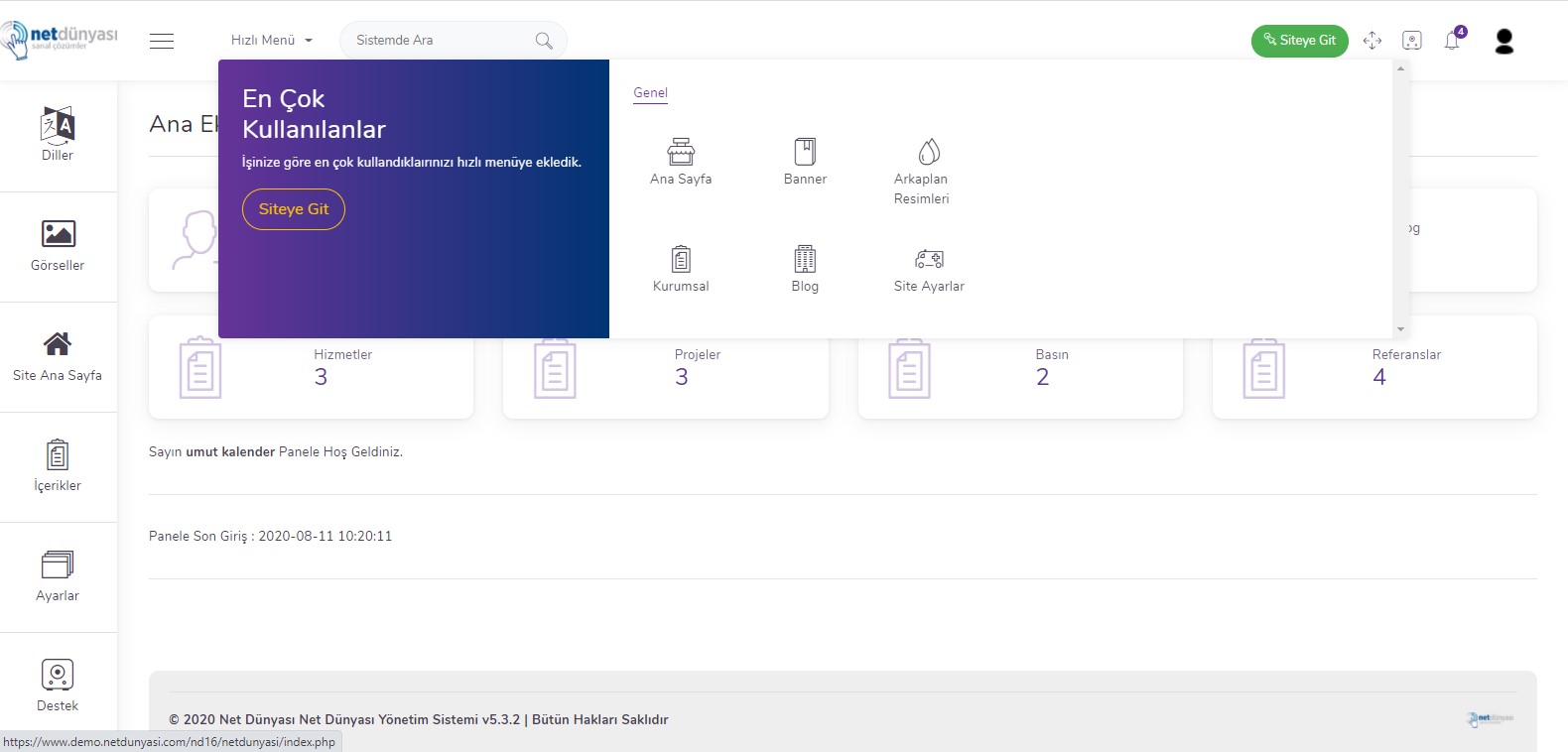Select the Genel tab in quick menu
The image size is (1568, 752).
(651, 93)
